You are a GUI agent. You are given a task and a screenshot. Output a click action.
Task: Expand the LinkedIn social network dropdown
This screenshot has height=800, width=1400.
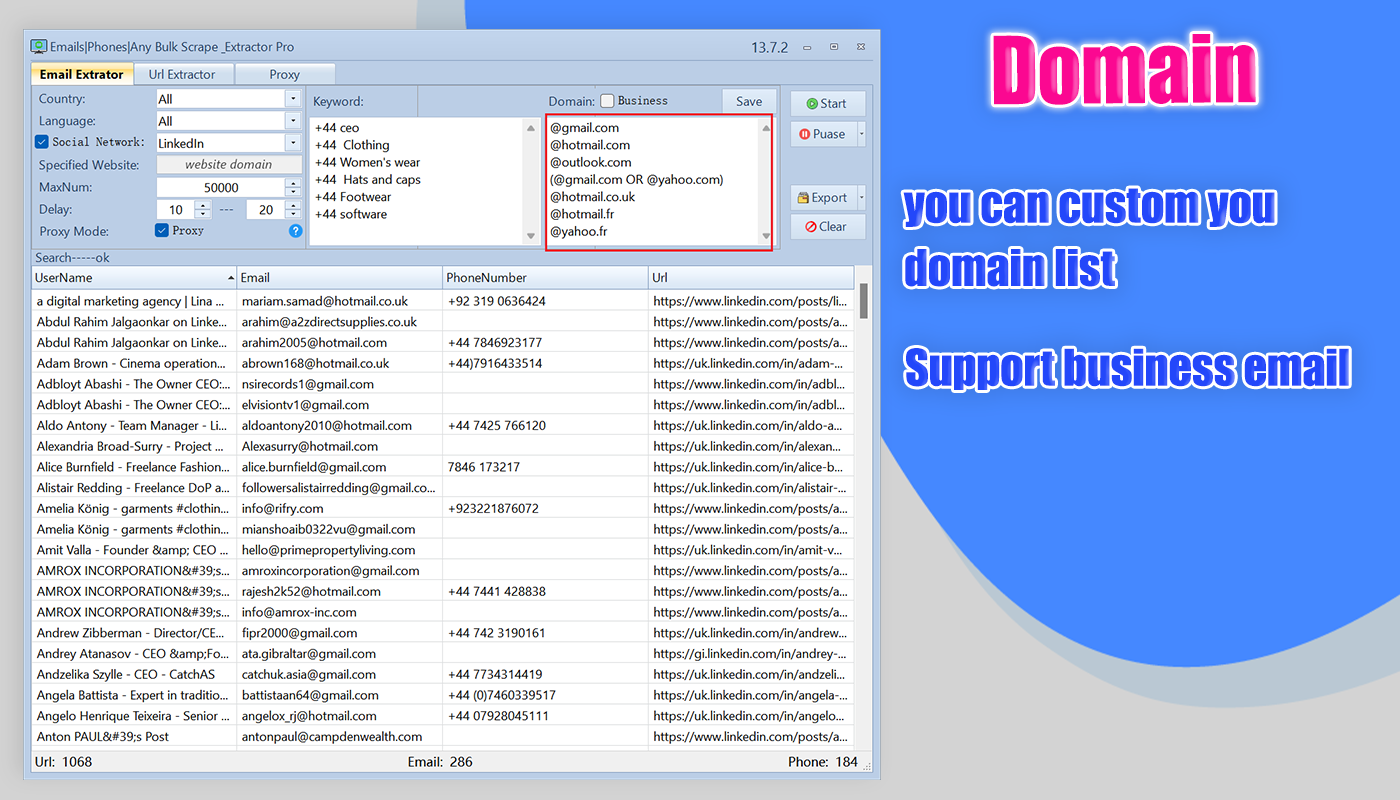(293, 143)
